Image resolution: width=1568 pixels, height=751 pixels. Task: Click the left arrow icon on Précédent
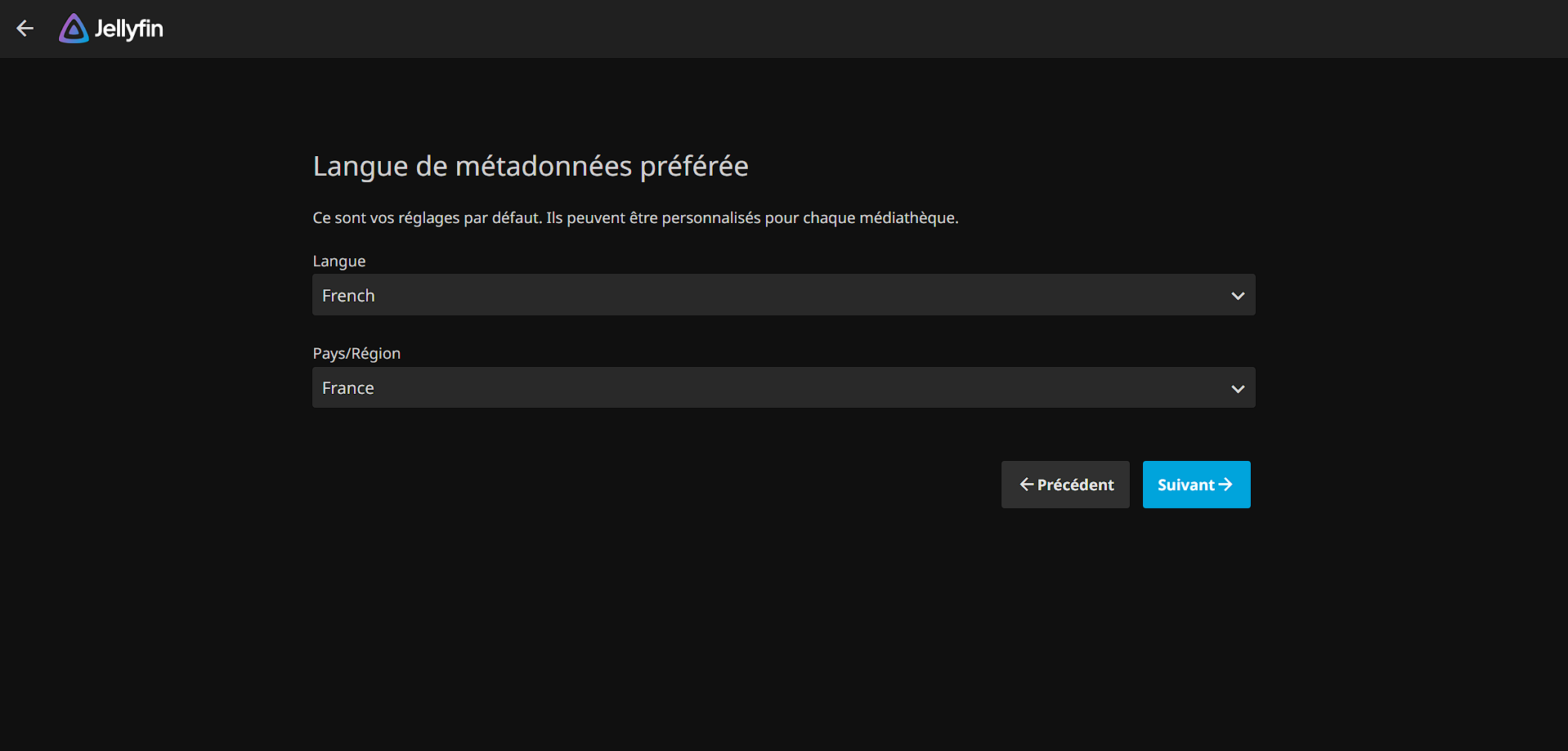click(x=1026, y=485)
